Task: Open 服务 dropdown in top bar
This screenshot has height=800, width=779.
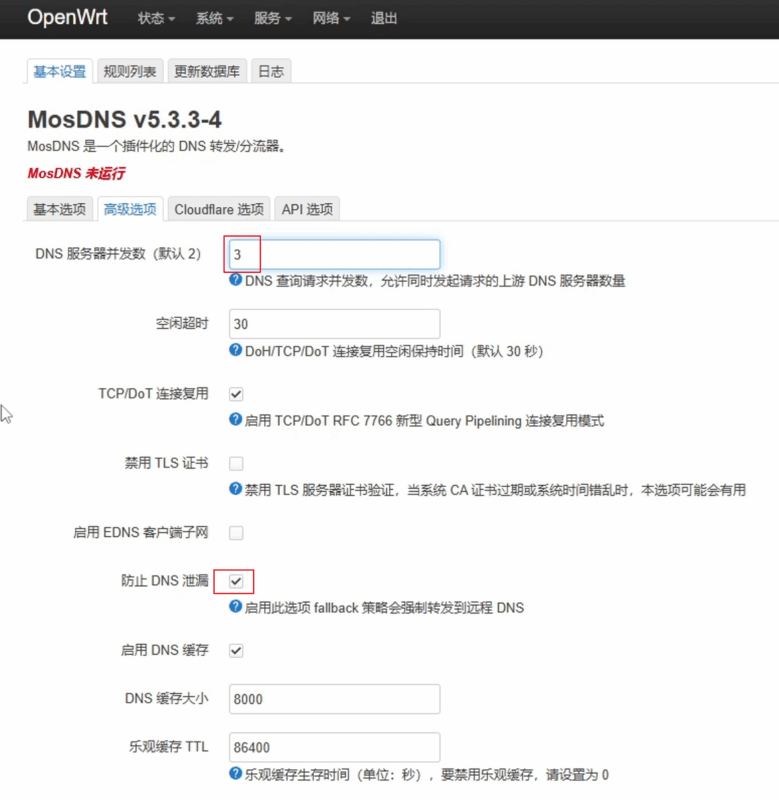Action: pos(273,18)
